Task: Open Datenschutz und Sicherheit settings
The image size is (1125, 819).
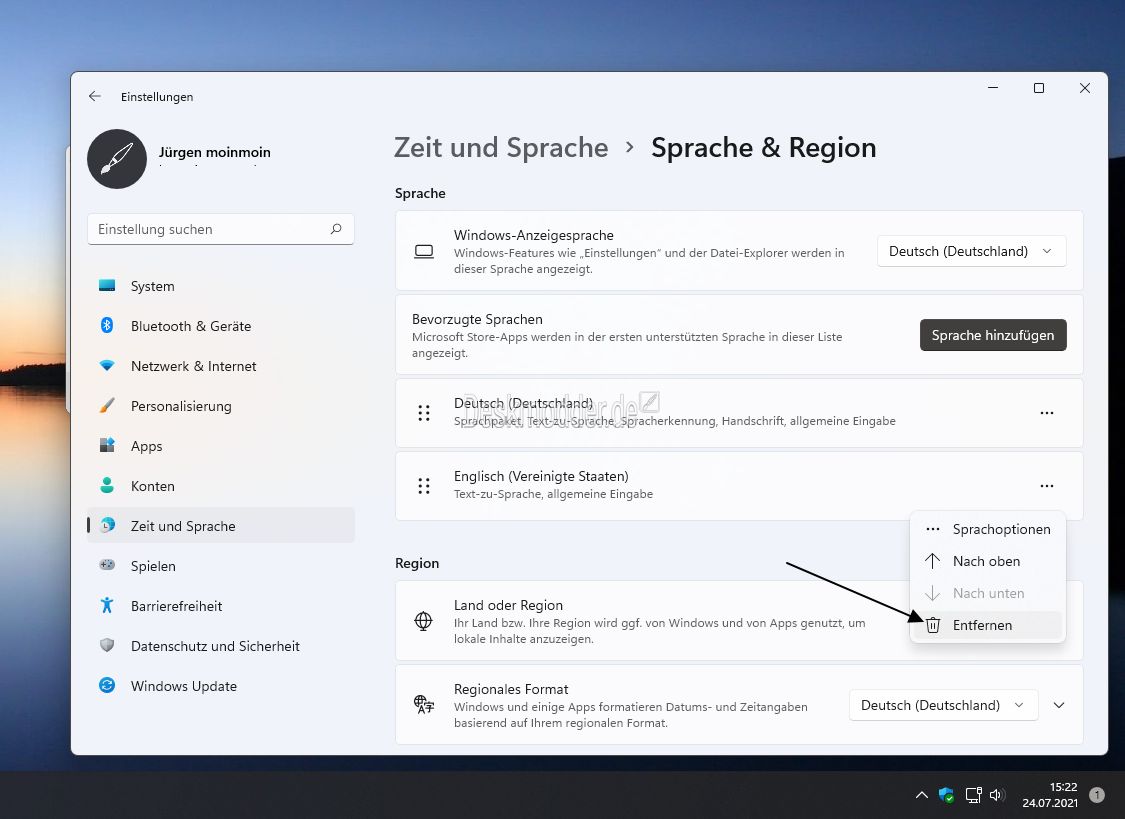Action: tap(221, 645)
